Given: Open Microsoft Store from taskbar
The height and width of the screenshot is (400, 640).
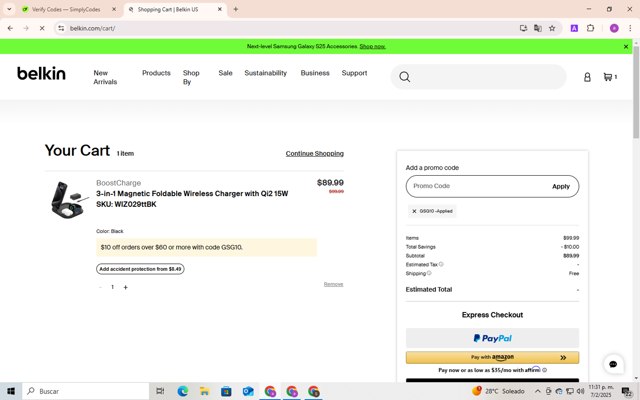Looking at the screenshot, I should 226,391.
